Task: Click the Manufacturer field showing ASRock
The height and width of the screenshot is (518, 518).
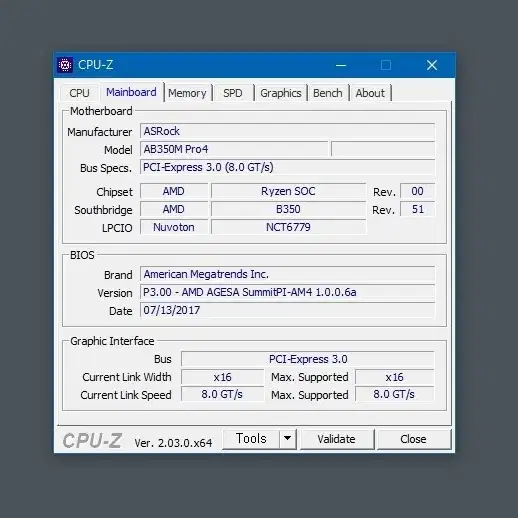Action: click(288, 131)
